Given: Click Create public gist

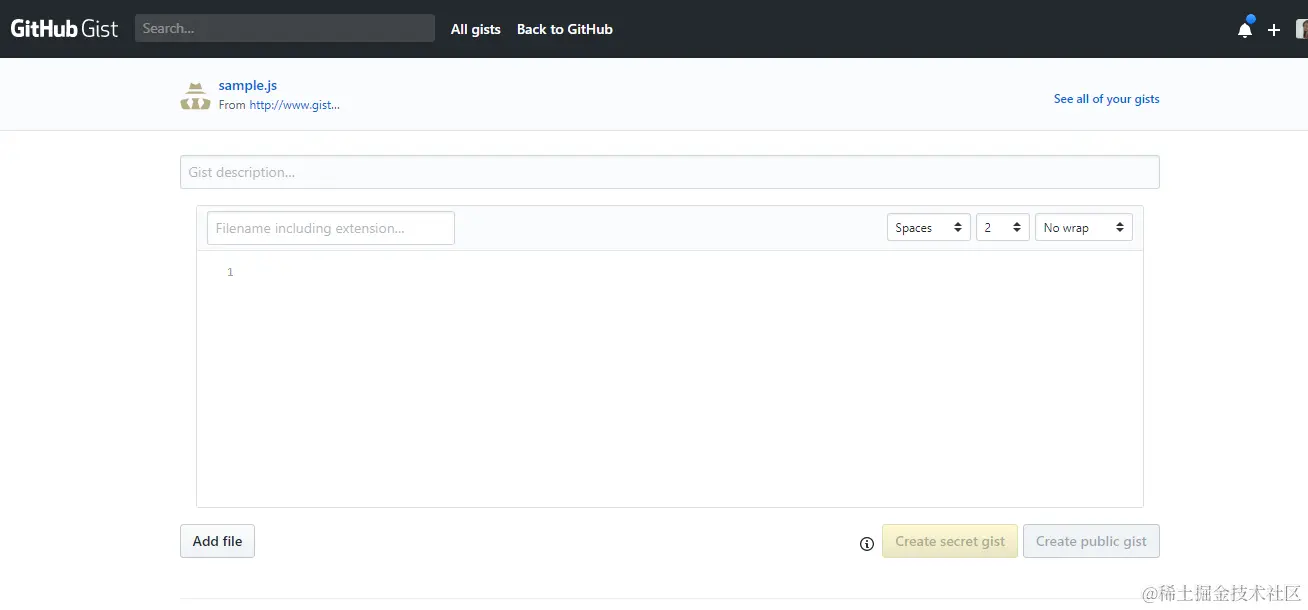Looking at the screenshot, I should (x=1091, y=541).
